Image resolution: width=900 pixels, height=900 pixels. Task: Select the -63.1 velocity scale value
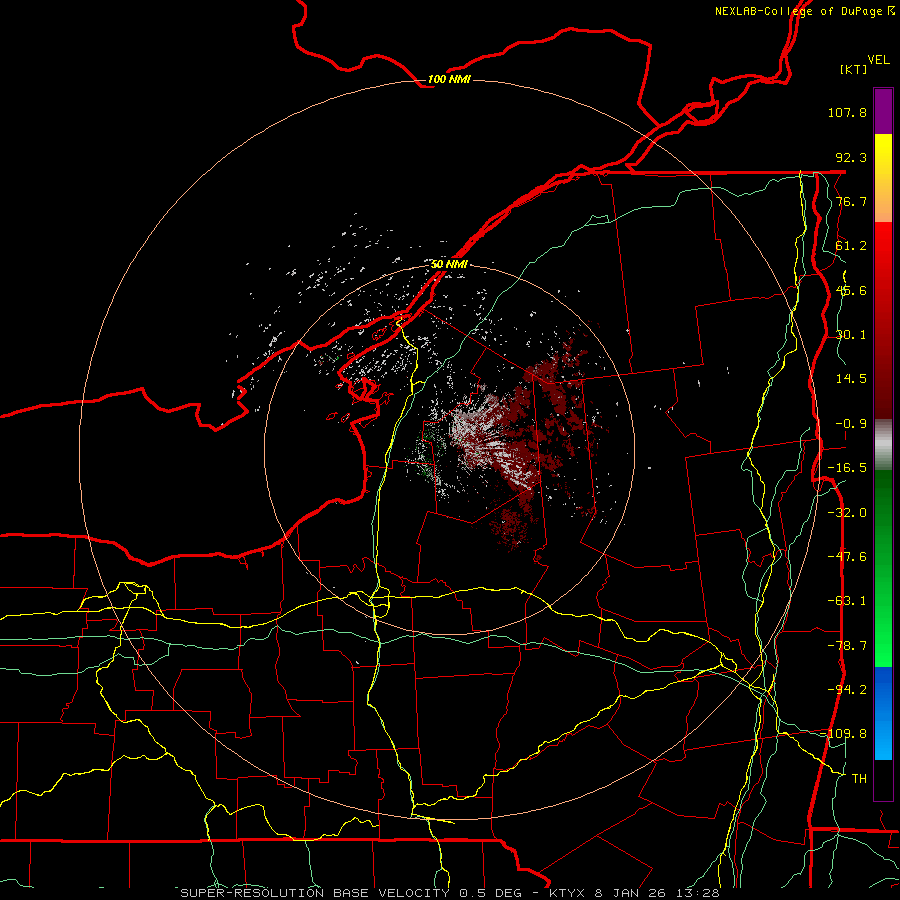[847, 601]
